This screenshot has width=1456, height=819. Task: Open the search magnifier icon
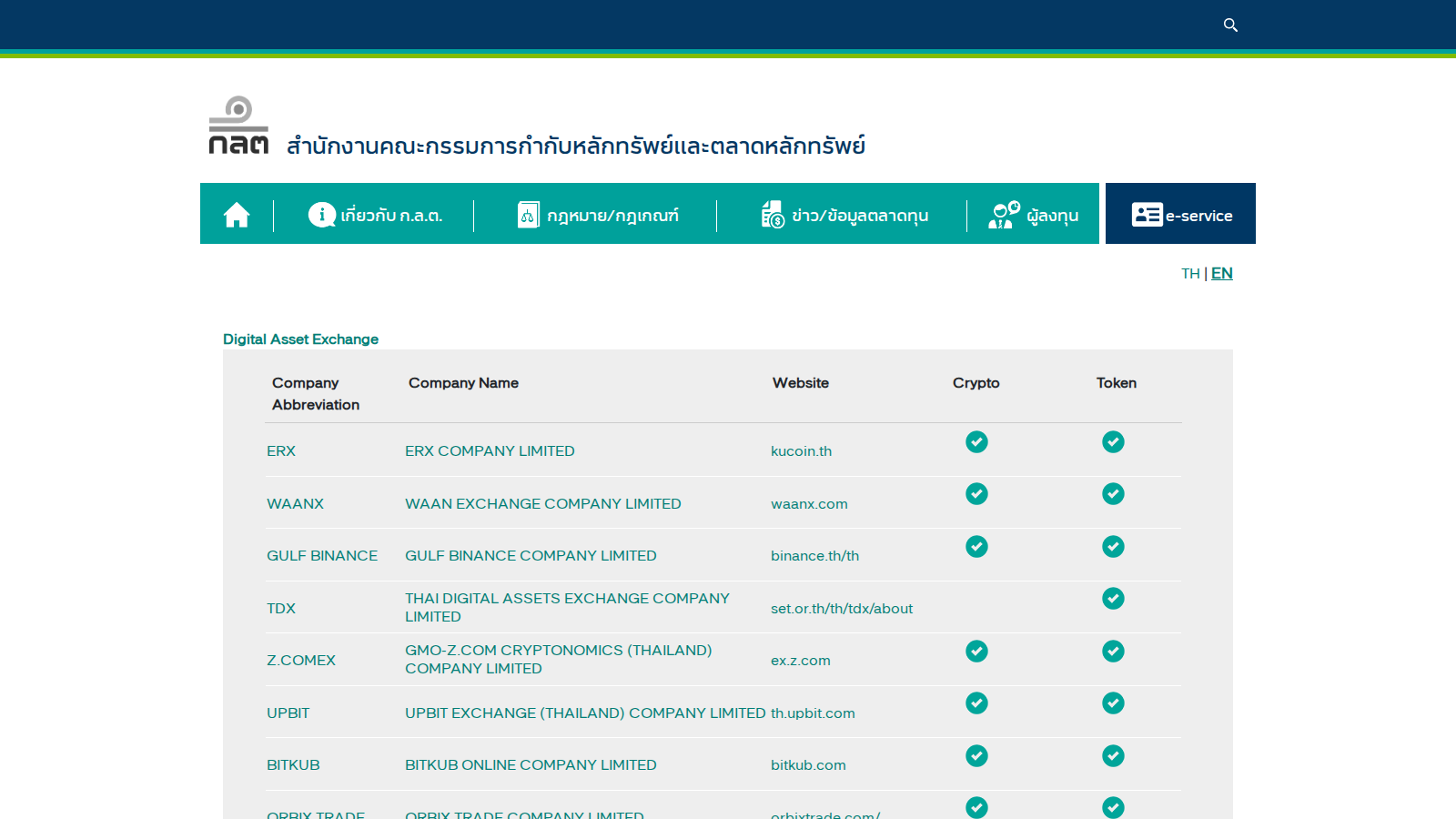[x=1230, y=25]
